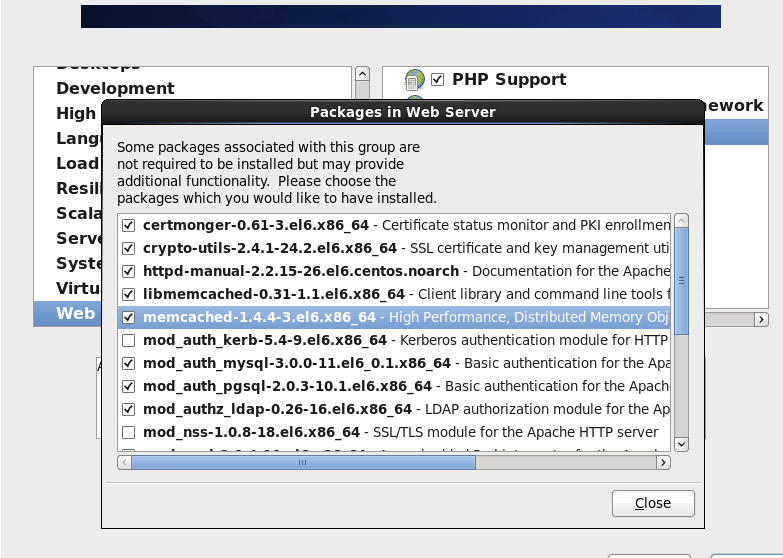783x558 pixels.
Task: Enable the mod_nss package checkbox
Action: pos(128,432)
